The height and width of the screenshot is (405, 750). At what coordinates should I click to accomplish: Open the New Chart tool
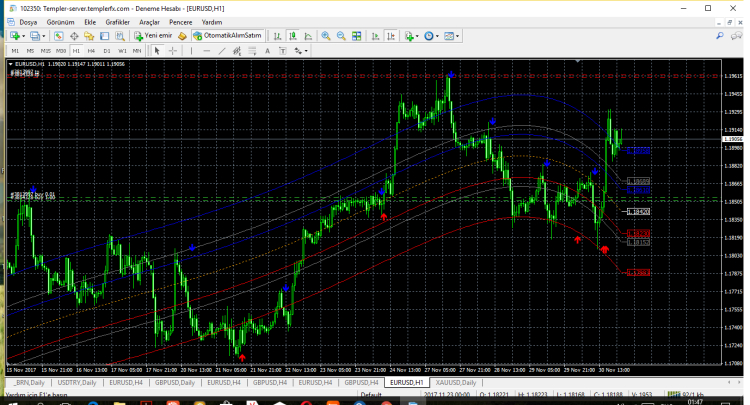pos(15,36)
